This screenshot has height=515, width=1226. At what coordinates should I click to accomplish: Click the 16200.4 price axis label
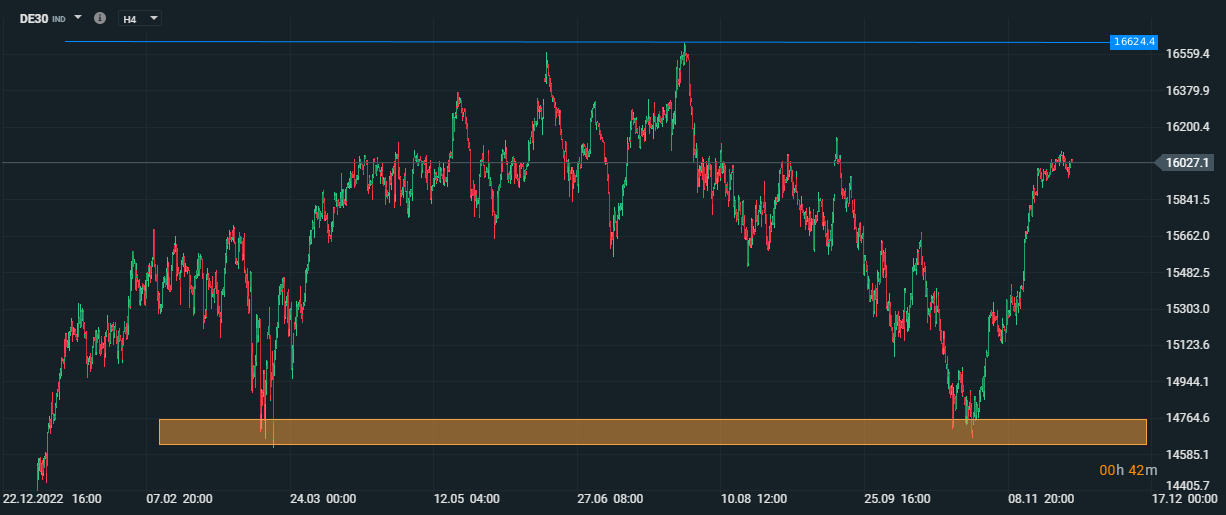[x=1189, y=127]
